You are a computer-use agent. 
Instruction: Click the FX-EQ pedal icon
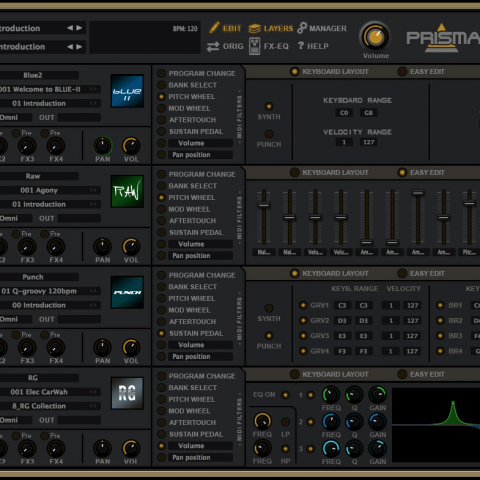click(255, 46)
